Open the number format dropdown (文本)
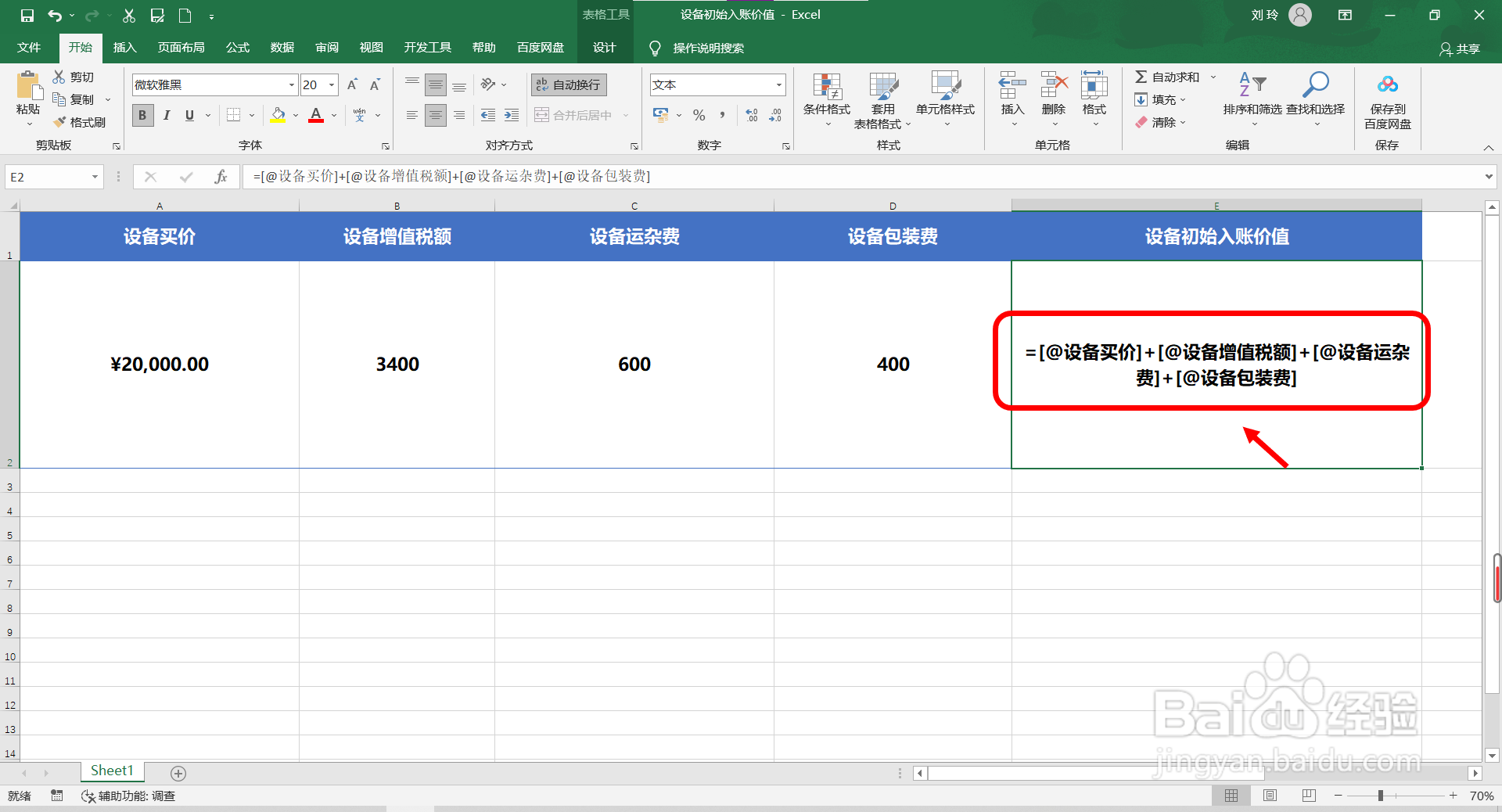The width and height of the screenshot is (1502, 812). click(x=779, y=84)
